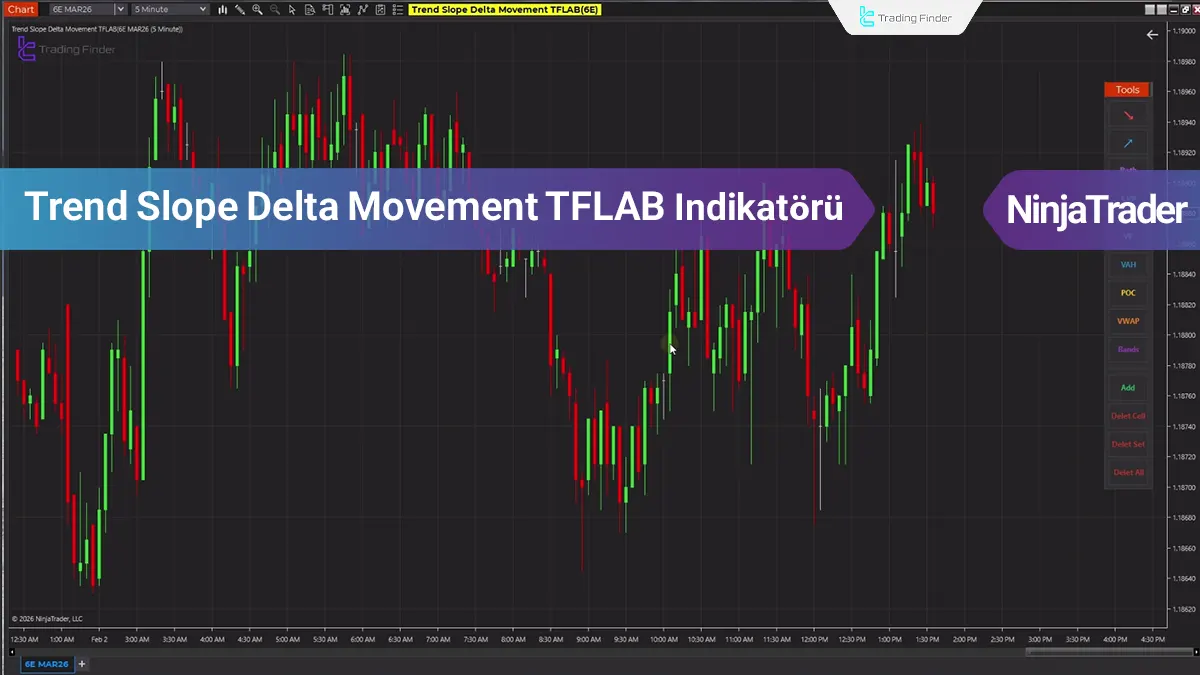Click the zoom out magnifier icon
Viewport: 1200px width, 675px height.
click(x=275, y=10)
